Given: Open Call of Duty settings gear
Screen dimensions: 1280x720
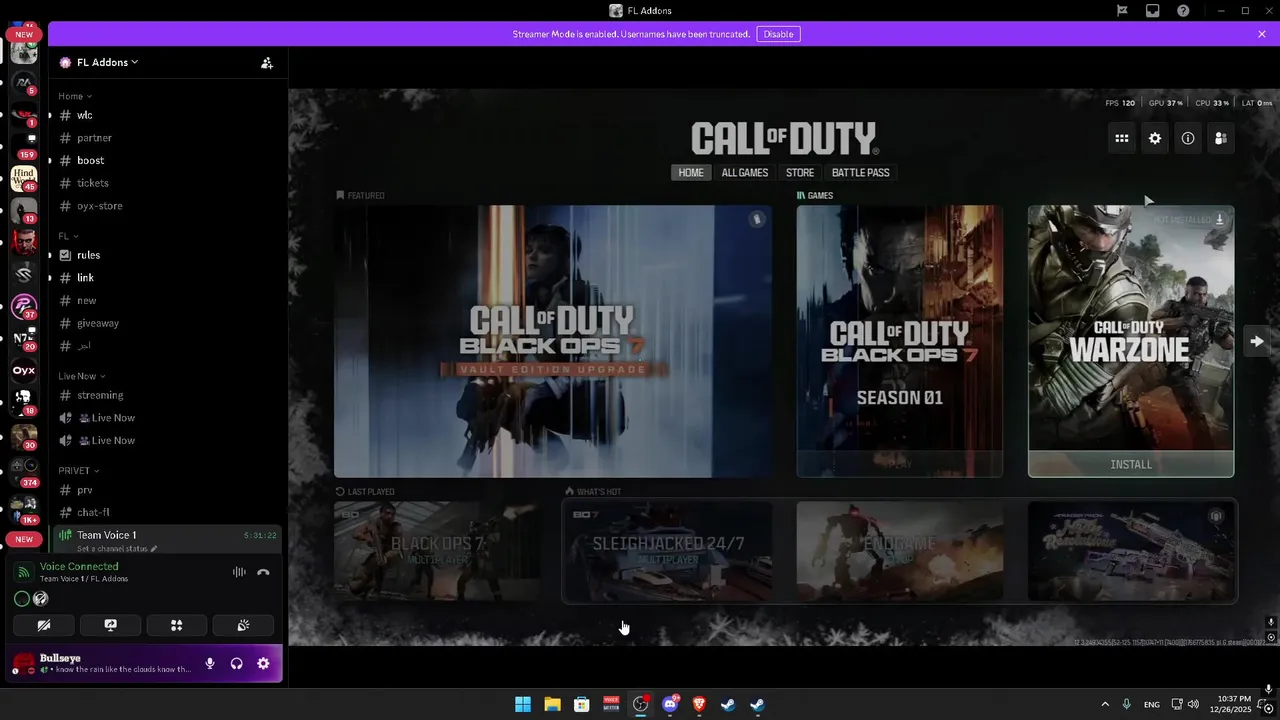Looking at the screenshot, I should click(1155, 139).
